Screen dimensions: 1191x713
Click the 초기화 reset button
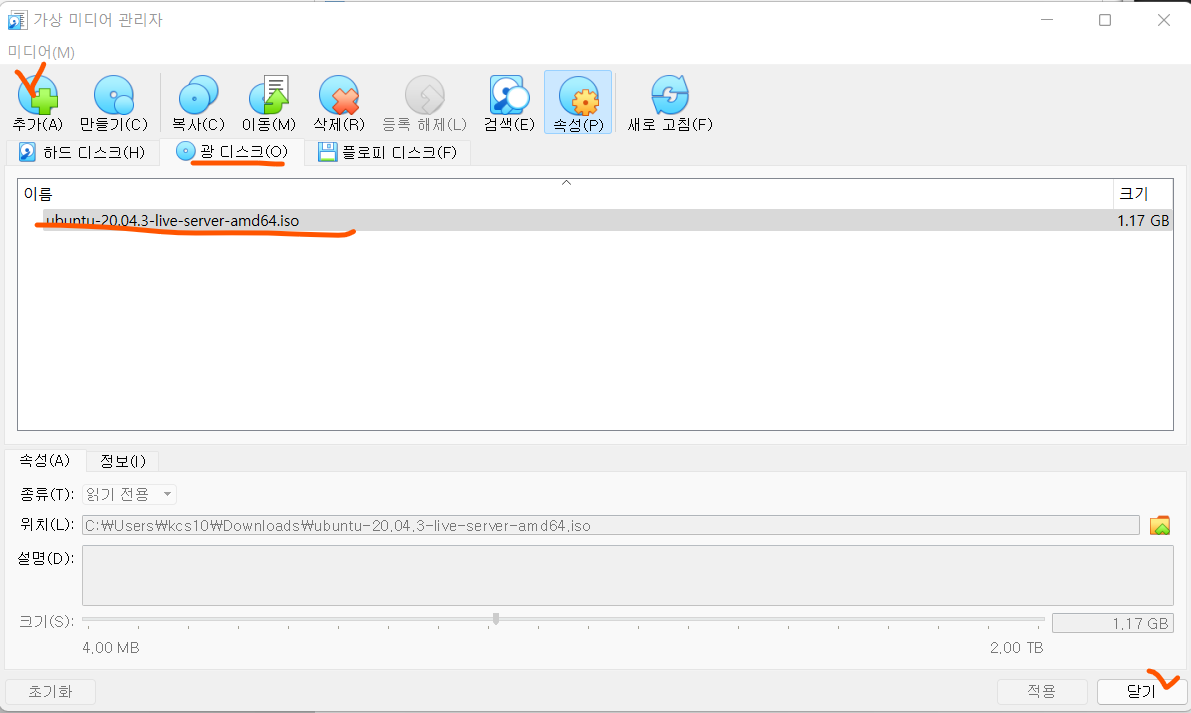click(50, 692)
